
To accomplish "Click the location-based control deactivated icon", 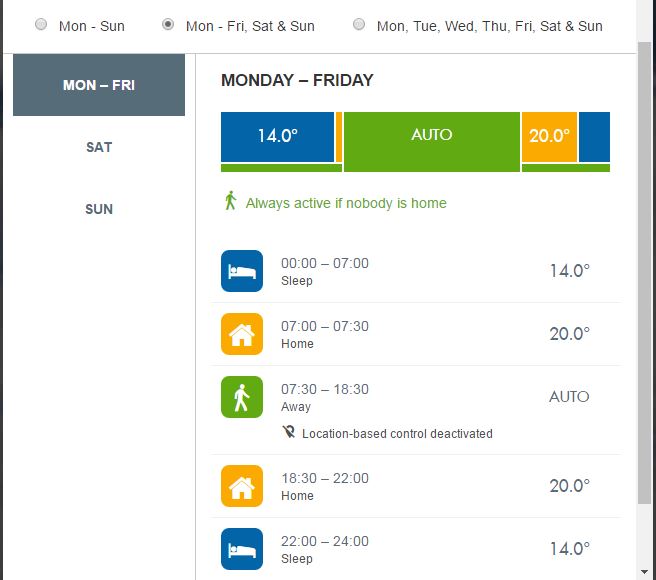I will (289, 433).
